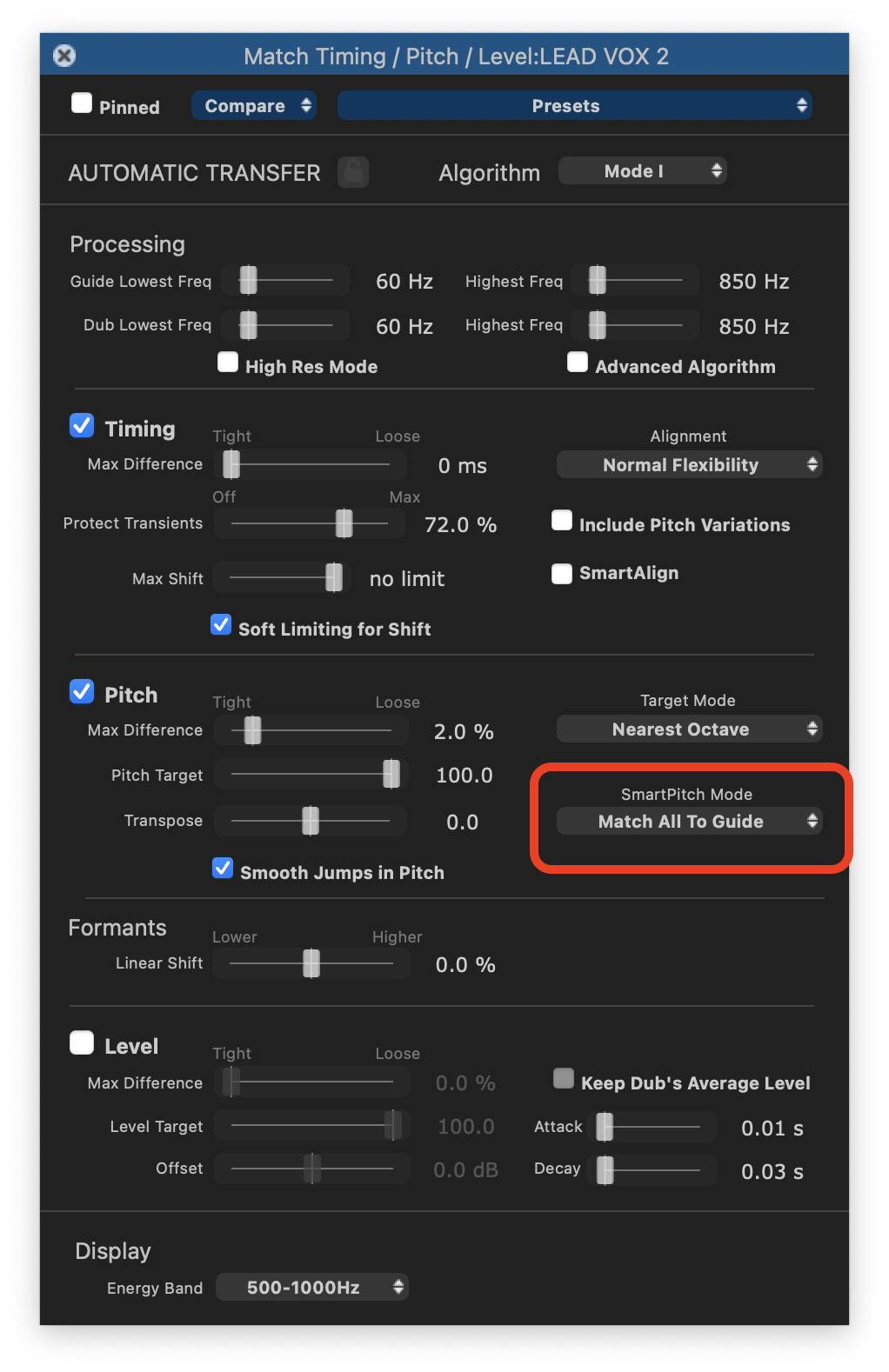Viewport: 889px width, 1372px height.
Task: Disable the Timing section
Action: click(81, 425)
